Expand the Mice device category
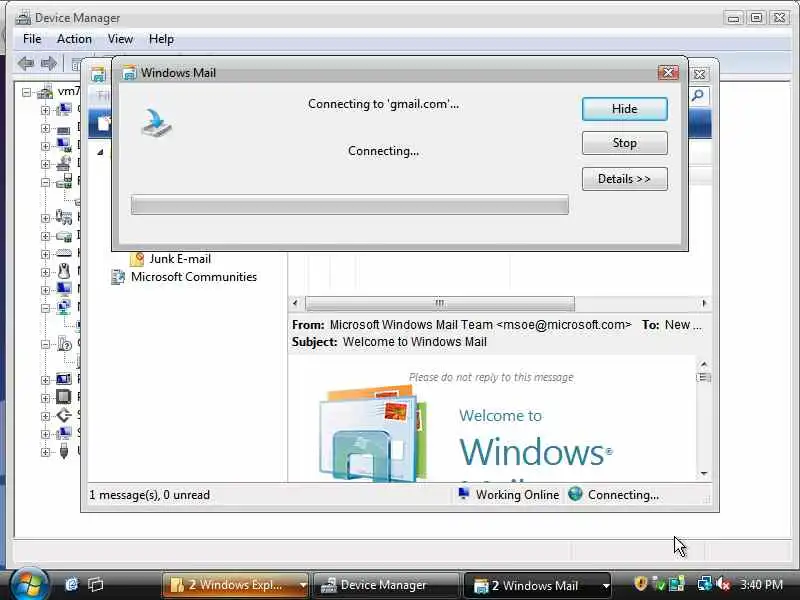800x600 pixels. coord(45,272)
